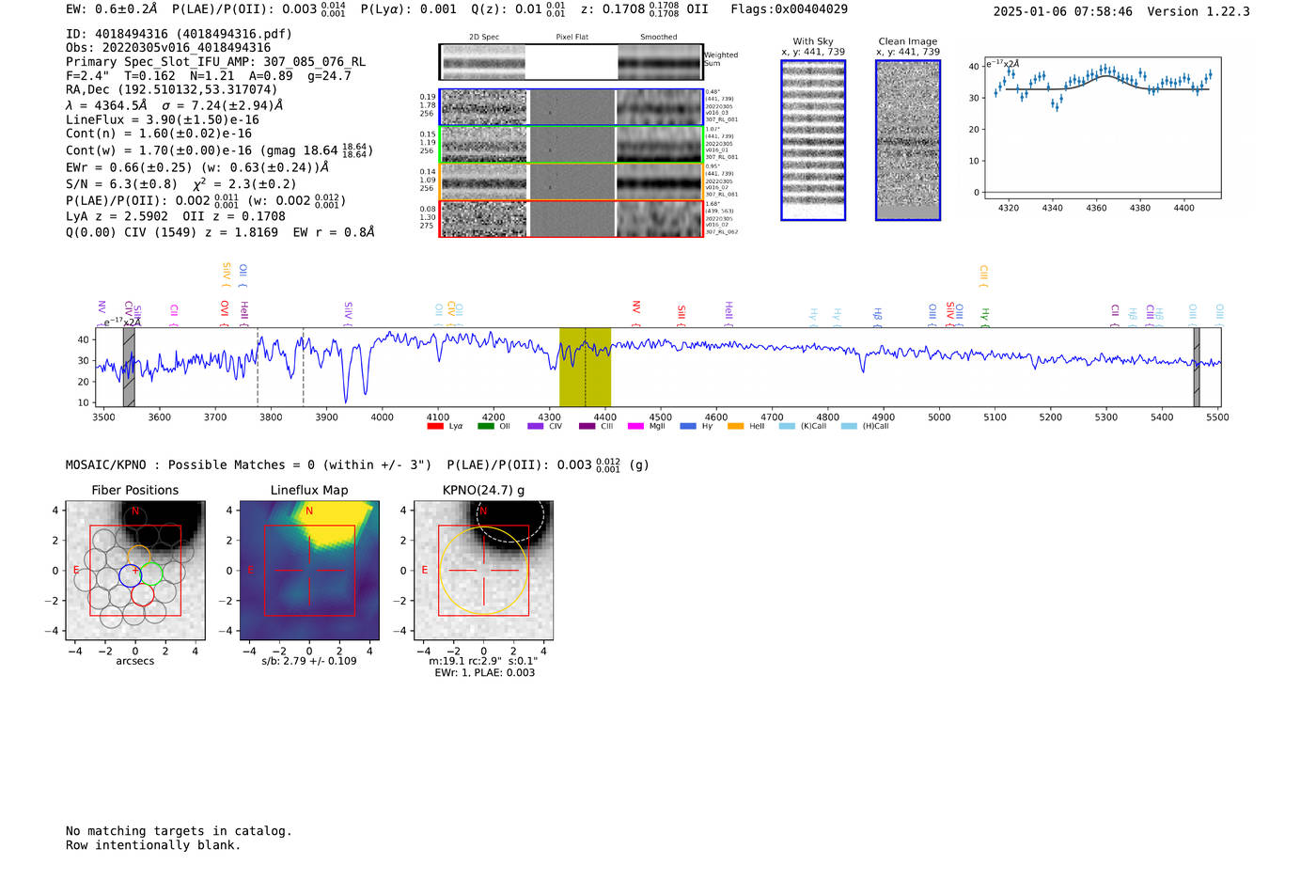Screen dimensions: 1316x896
Task: Click the ID 4018494316 line
Action: click(x=179, y=34)
